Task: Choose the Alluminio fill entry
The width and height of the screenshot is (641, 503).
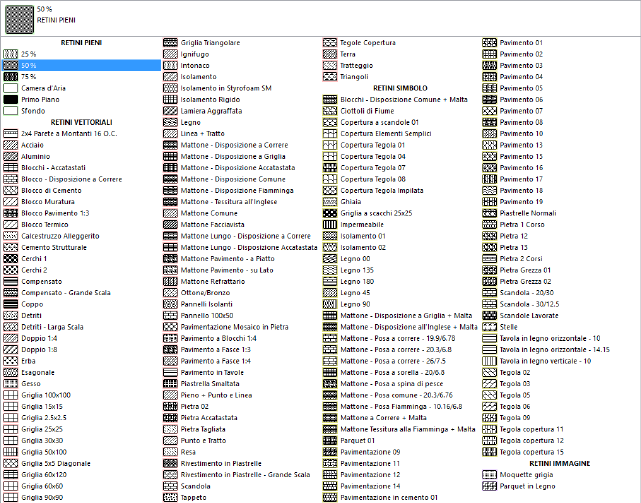Action: (x=36, y=156)
